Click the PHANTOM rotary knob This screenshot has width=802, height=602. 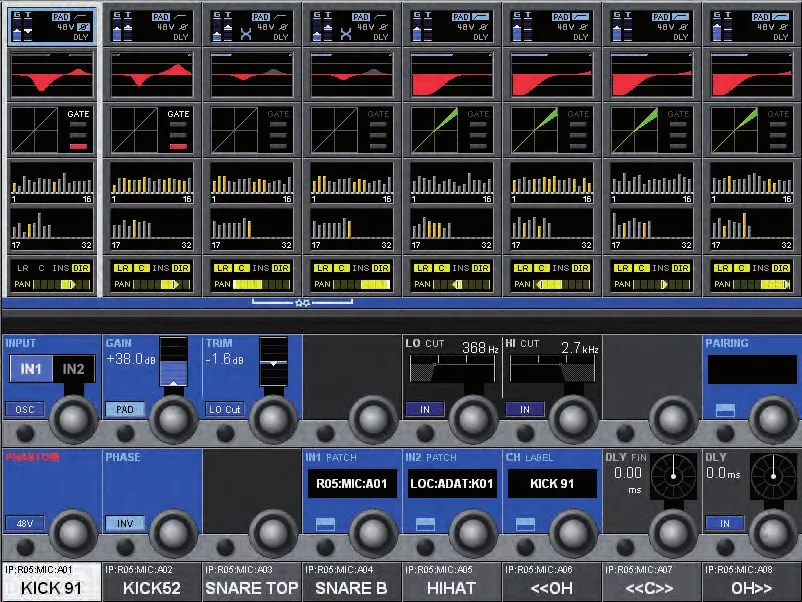click(73, 533)
